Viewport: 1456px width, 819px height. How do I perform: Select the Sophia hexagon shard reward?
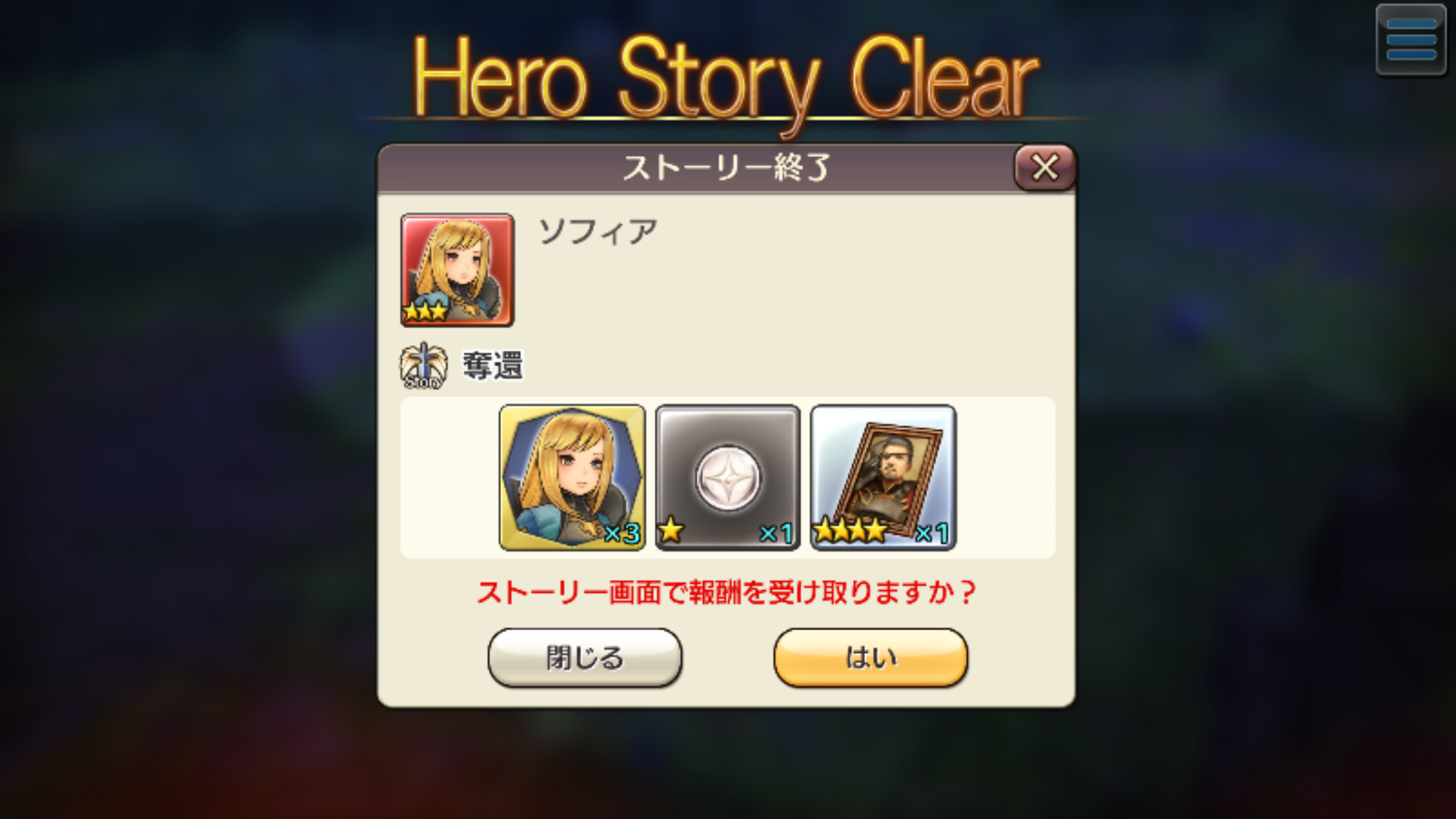(x=573, y=477)
